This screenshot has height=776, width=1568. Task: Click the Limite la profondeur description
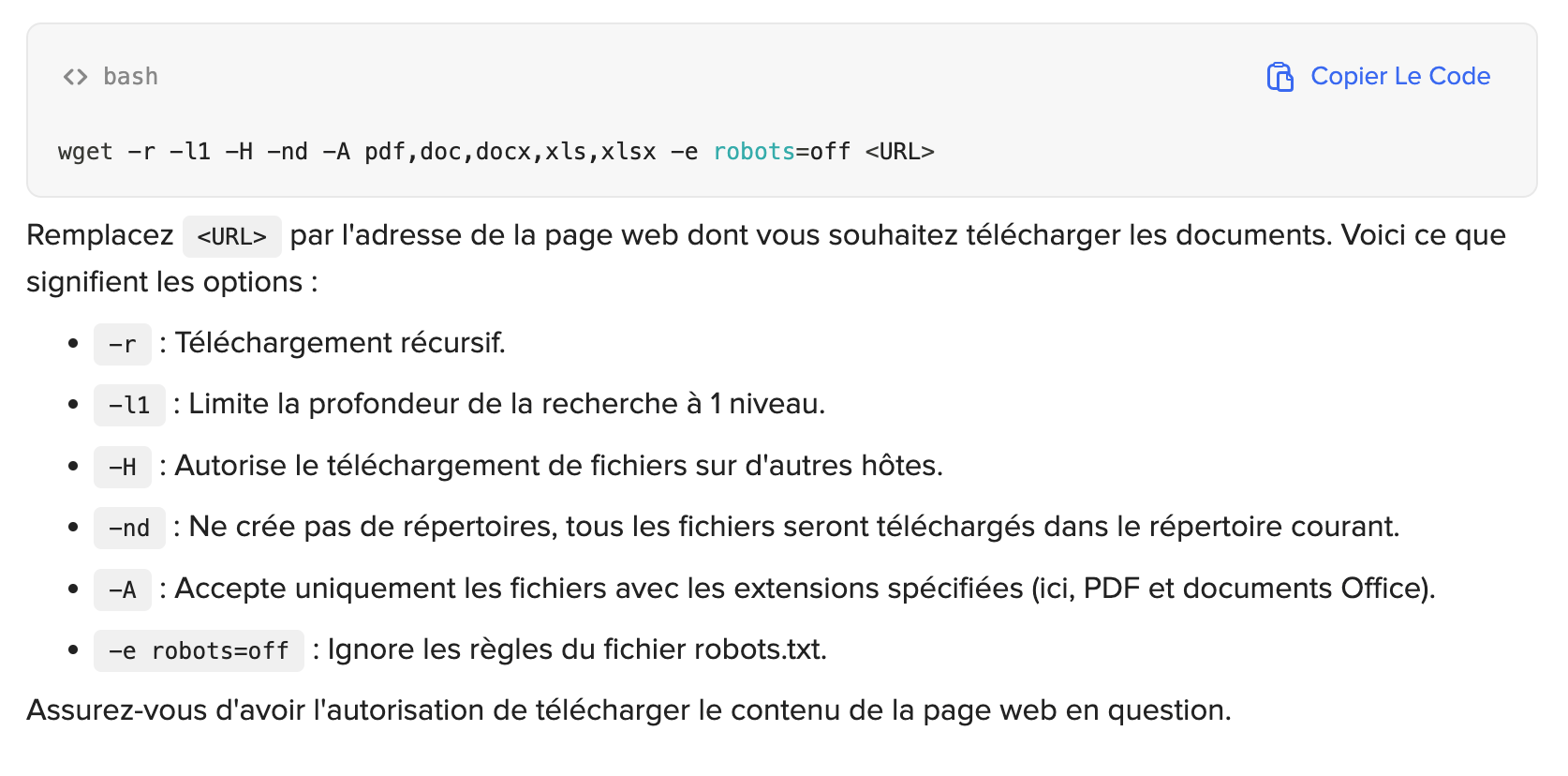coord(507,404)
